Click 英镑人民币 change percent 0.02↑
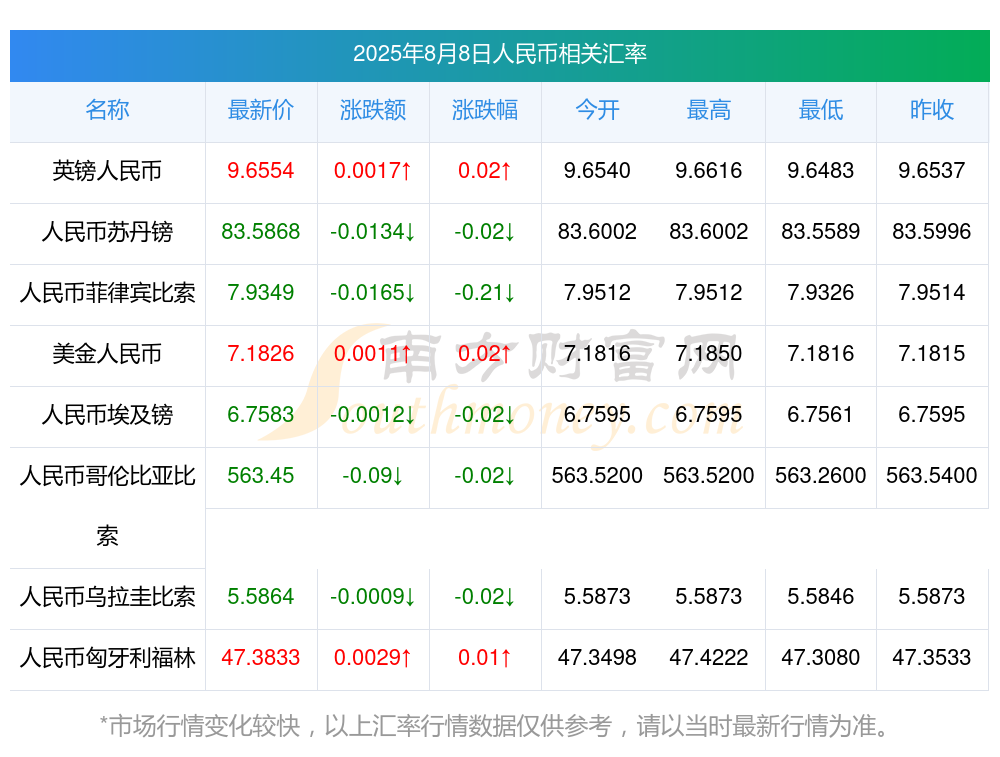 [485, 170]
